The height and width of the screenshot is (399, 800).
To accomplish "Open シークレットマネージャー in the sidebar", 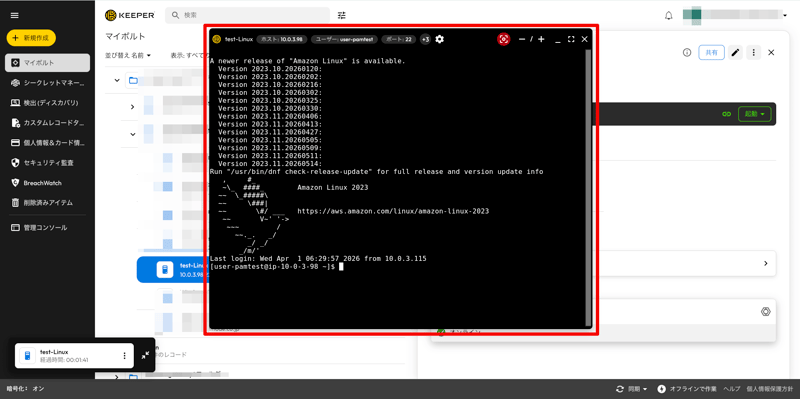I will pos(47,83).
